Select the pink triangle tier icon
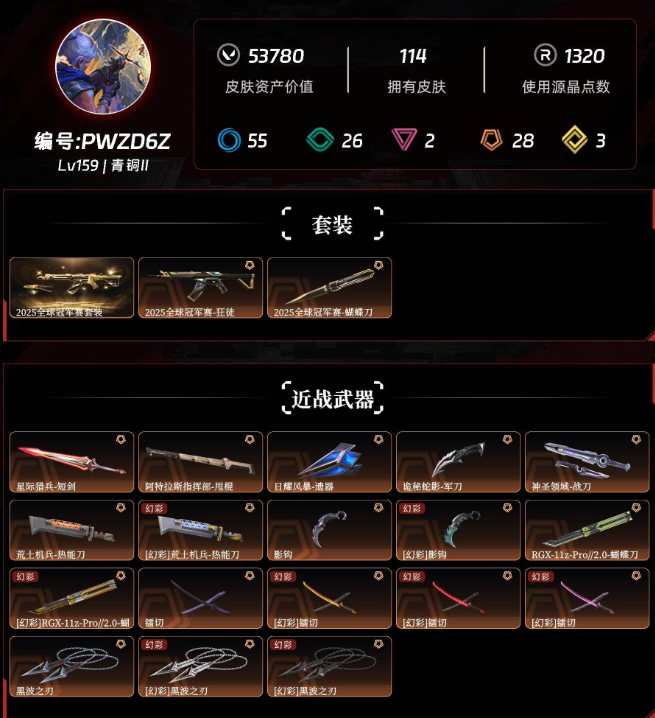Screen dimensions: 655x718 (404, 139)
